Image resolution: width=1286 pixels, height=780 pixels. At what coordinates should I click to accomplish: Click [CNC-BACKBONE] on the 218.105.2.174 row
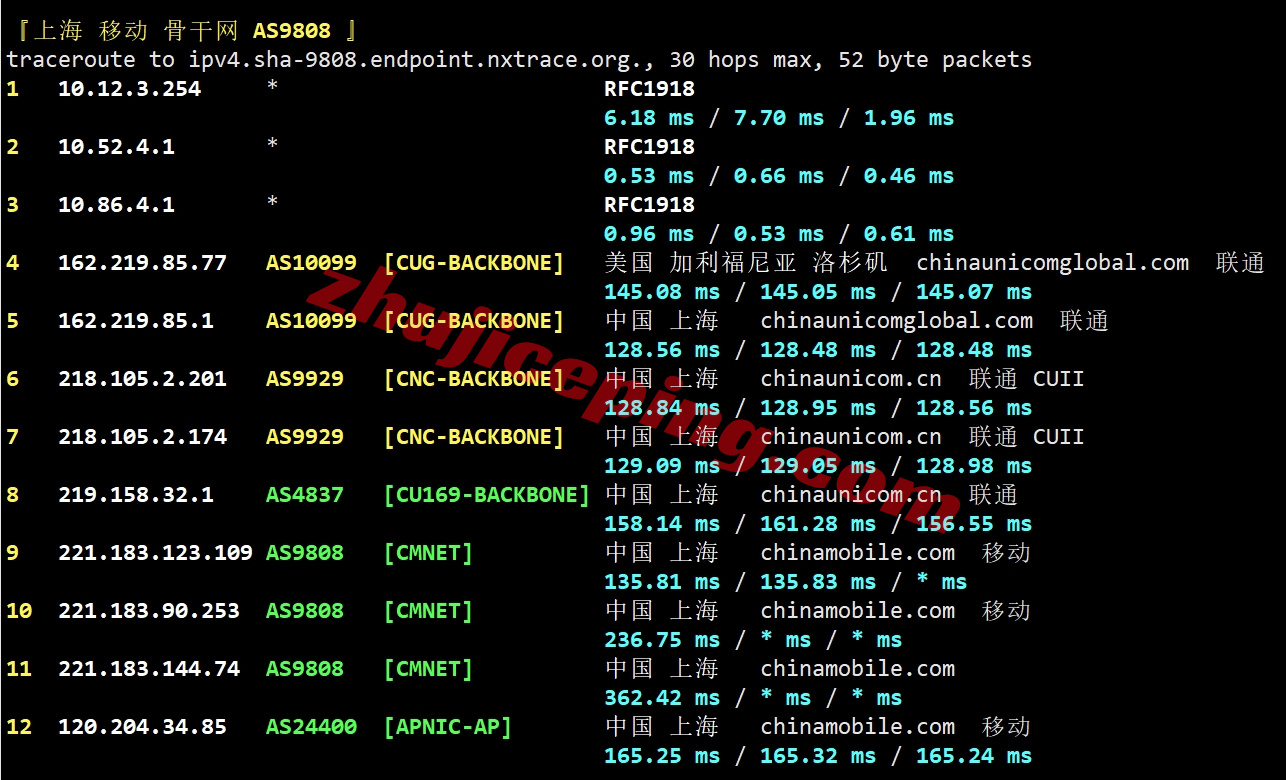click(x=474, y=437)
